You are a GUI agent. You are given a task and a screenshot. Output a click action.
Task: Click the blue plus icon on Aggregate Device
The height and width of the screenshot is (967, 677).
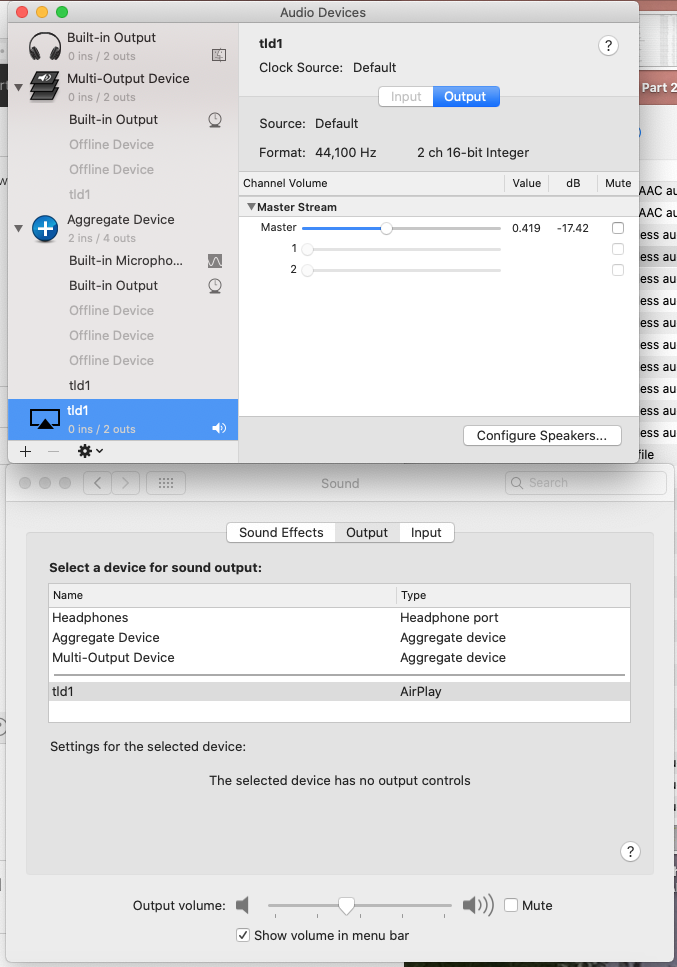tap(44, 228)
